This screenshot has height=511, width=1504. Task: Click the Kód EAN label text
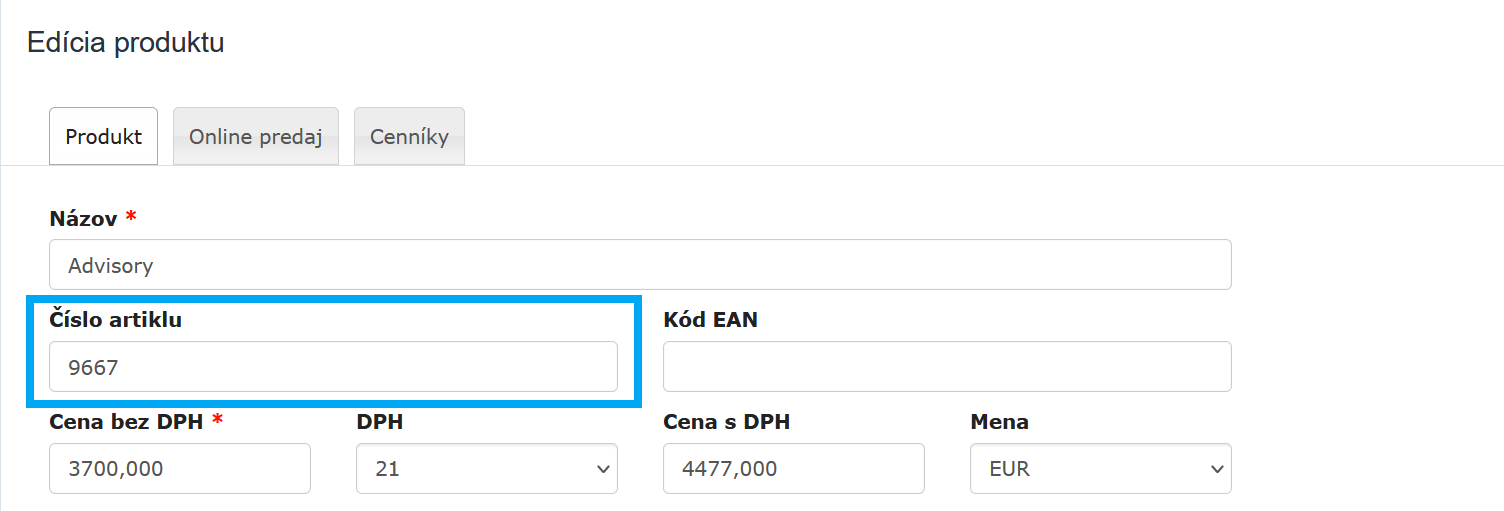(x=710, y=320)
